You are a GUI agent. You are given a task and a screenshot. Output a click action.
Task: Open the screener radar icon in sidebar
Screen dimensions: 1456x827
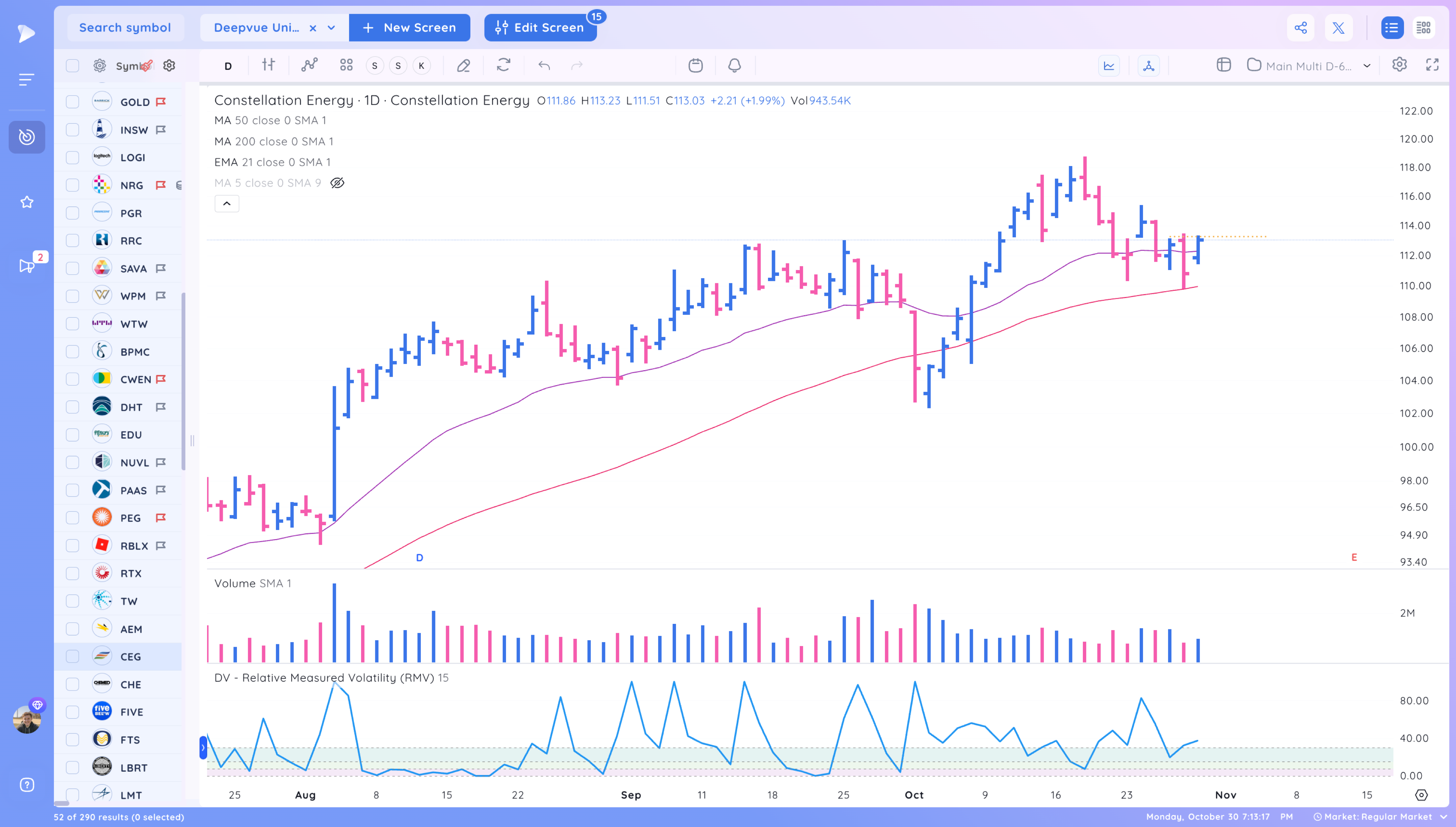tap(27, 137)
